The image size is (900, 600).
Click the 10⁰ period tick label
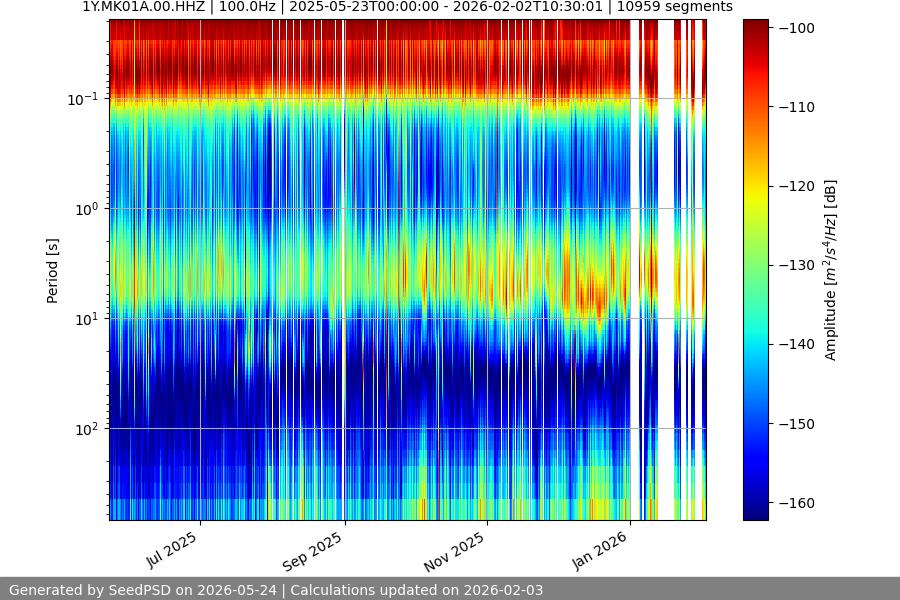tap(87, 209)
